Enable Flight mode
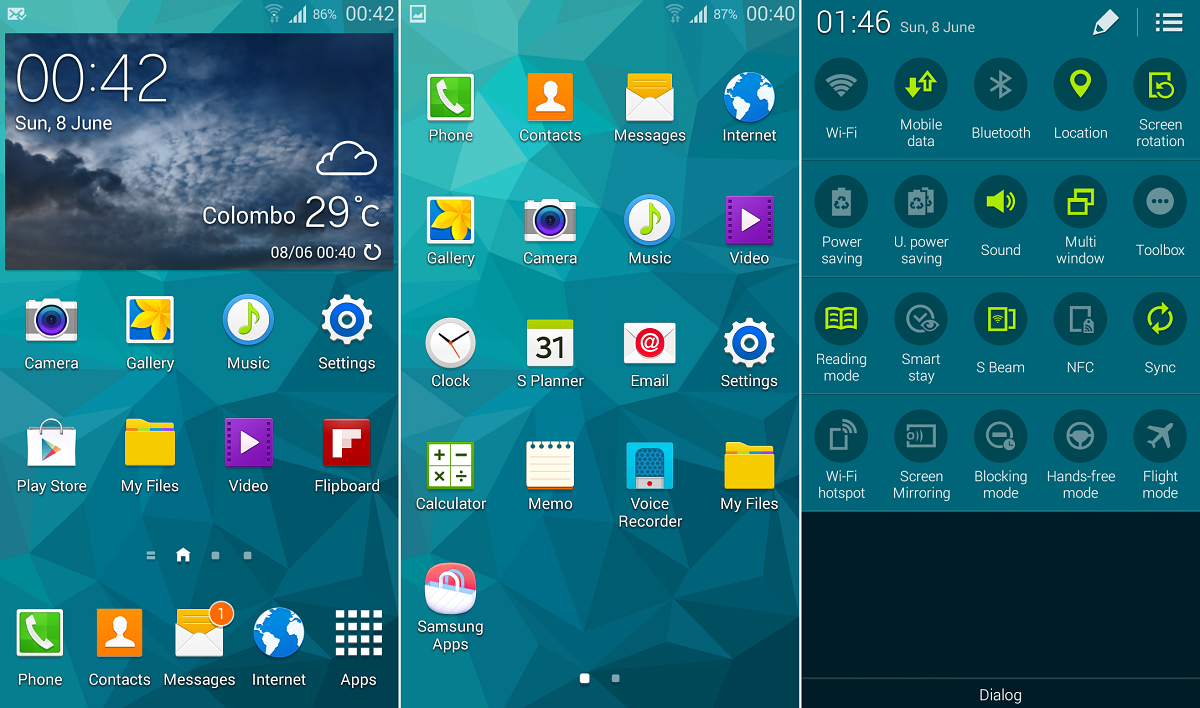This screenshot has height=708, width=1200. point(1160,437)
